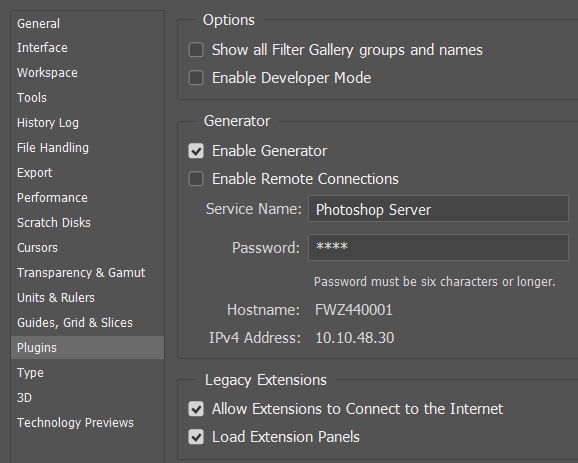Click the Service Name text field
The image size is (578, 463).
(438, 209)
